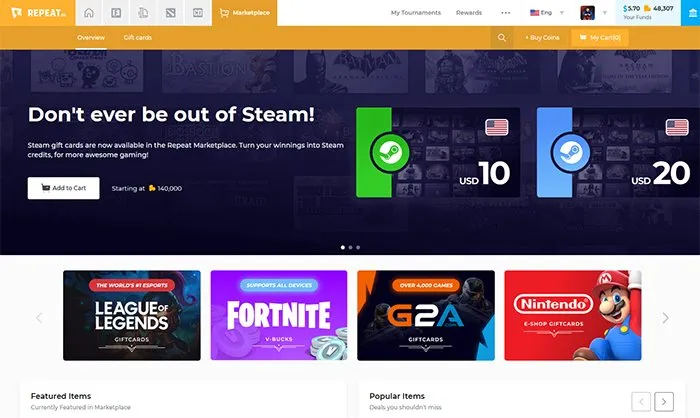
Task: Expand the Eng language dropdown
Action: [x=547, y=13]
